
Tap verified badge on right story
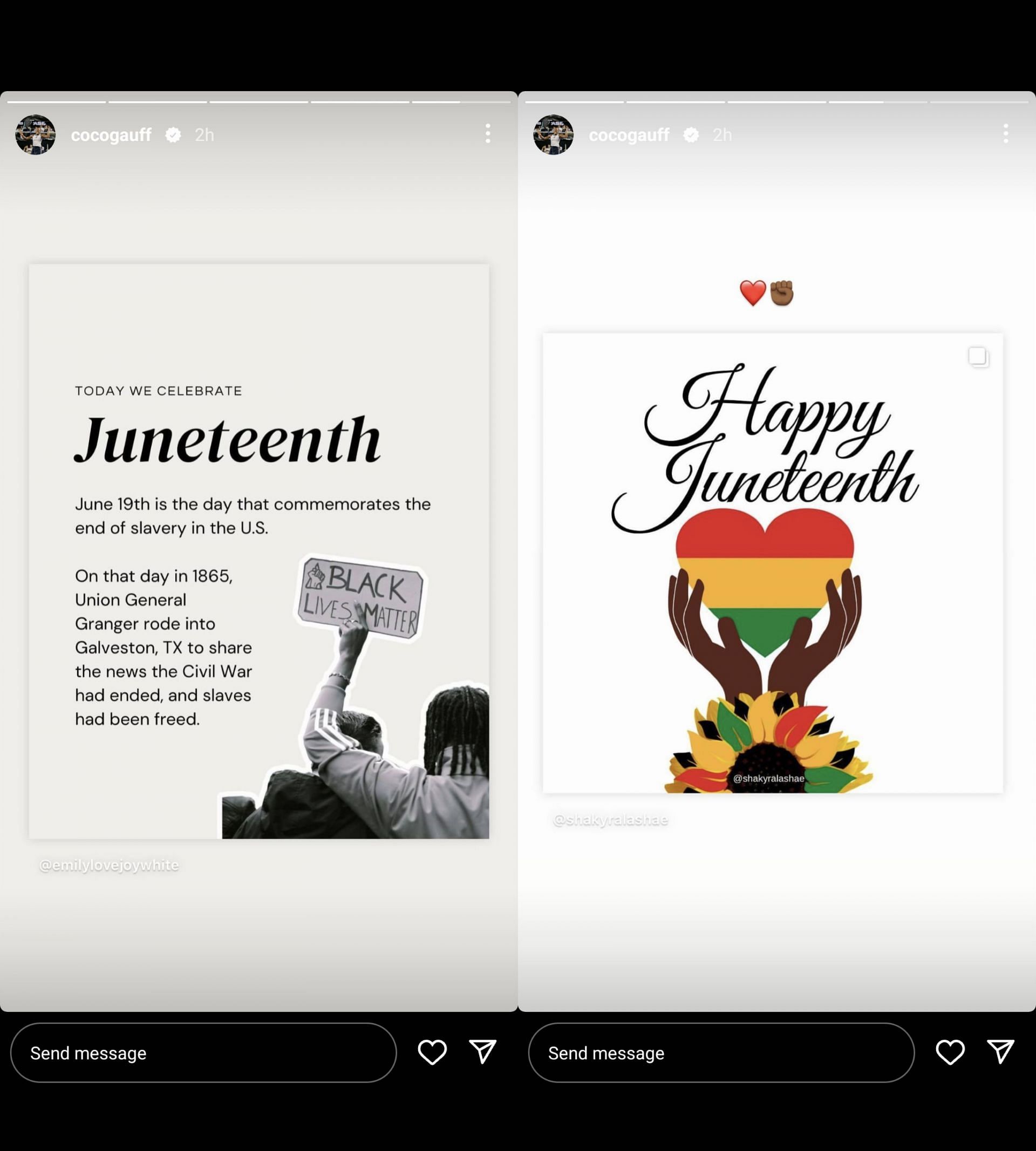point(691,135)
